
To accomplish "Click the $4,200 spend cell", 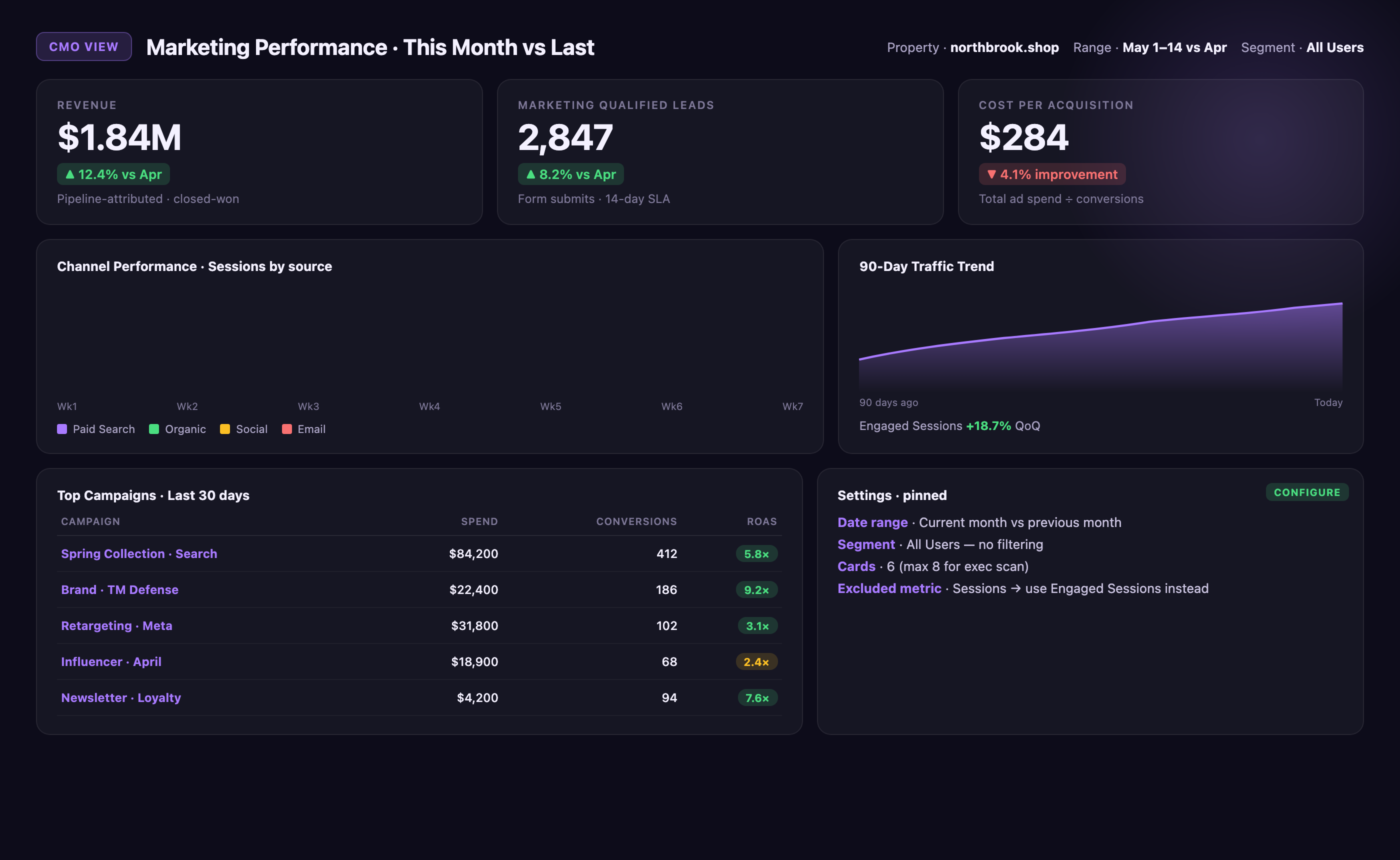I will (x=477, y=697).
